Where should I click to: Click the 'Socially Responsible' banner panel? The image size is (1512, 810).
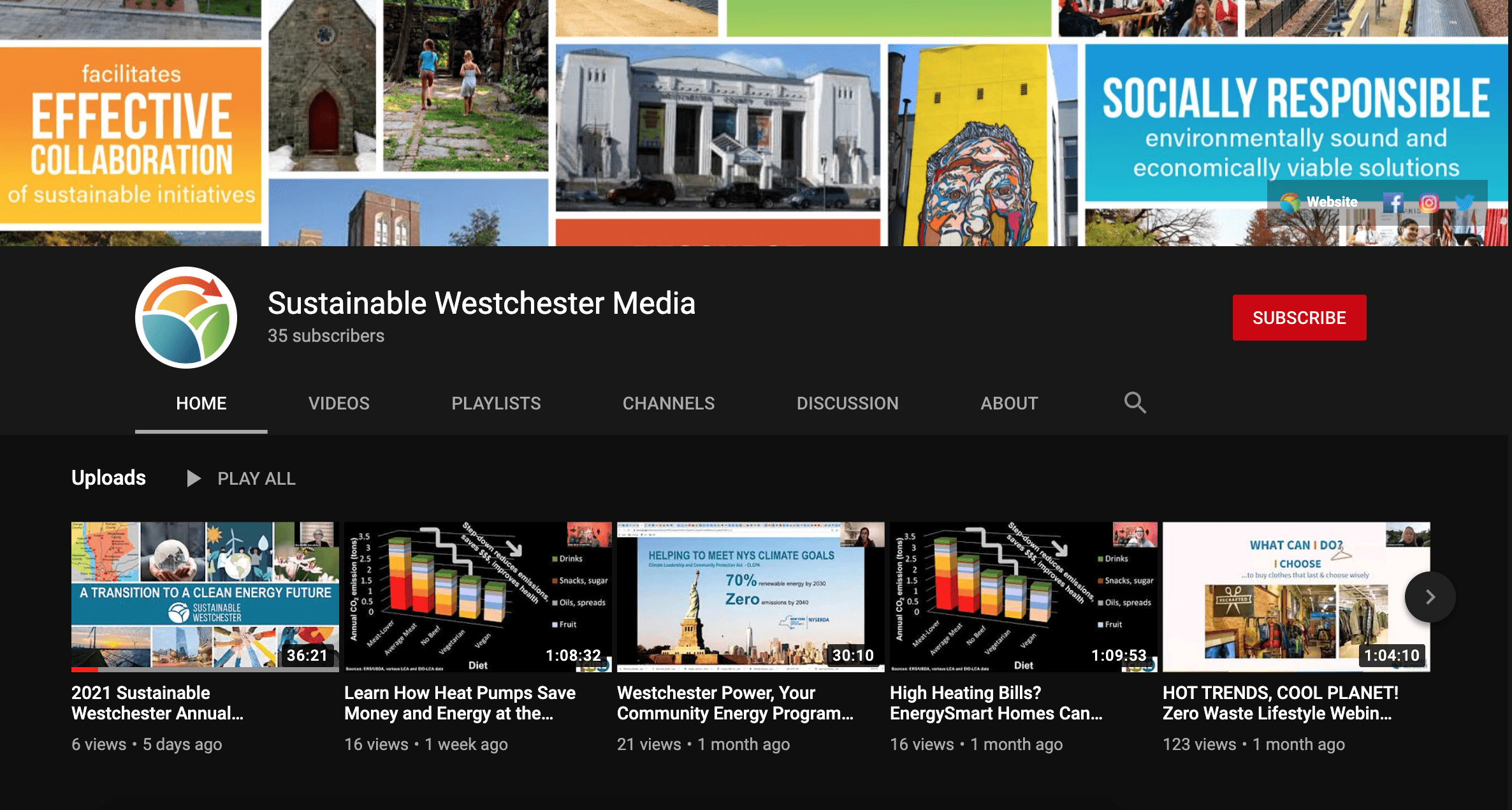1297,122
